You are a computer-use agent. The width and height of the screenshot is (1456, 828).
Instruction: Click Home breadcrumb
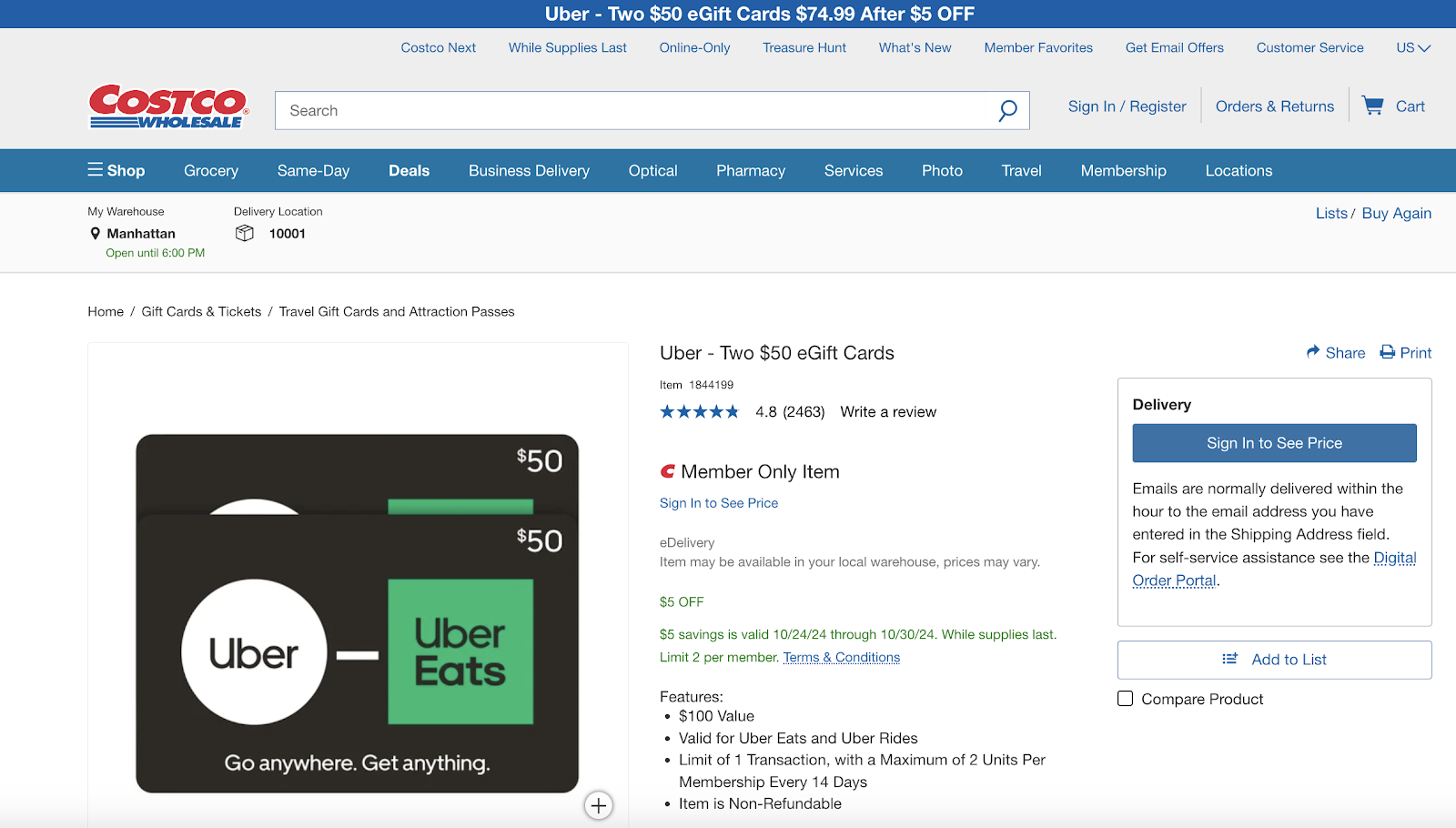point(106,311)
